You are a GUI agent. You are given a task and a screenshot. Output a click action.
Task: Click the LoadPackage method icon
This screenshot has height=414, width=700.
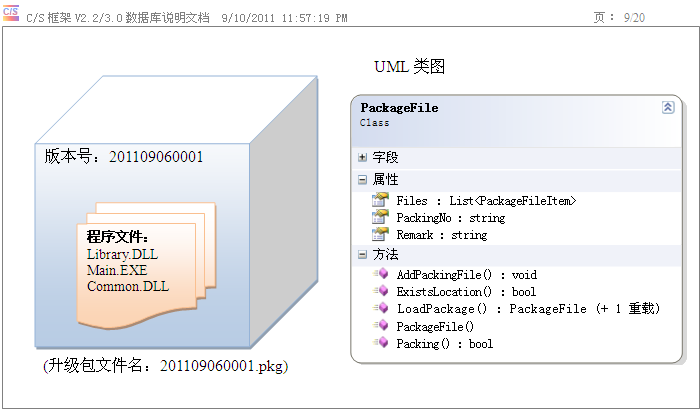[380, 309]
